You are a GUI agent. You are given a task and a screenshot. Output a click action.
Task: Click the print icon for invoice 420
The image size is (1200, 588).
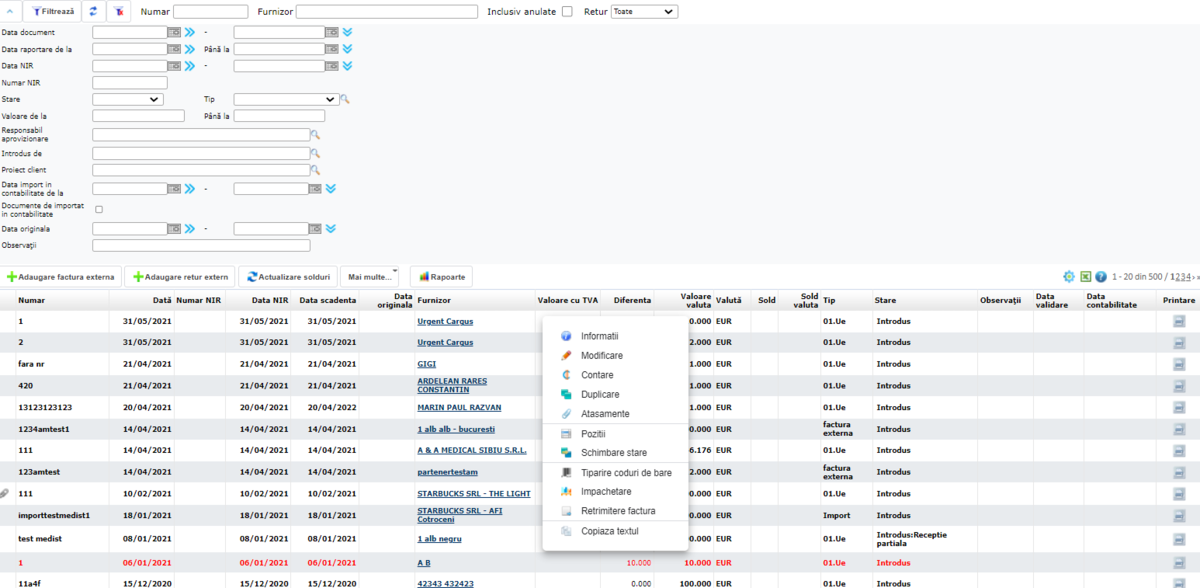tap(1179, 385)
